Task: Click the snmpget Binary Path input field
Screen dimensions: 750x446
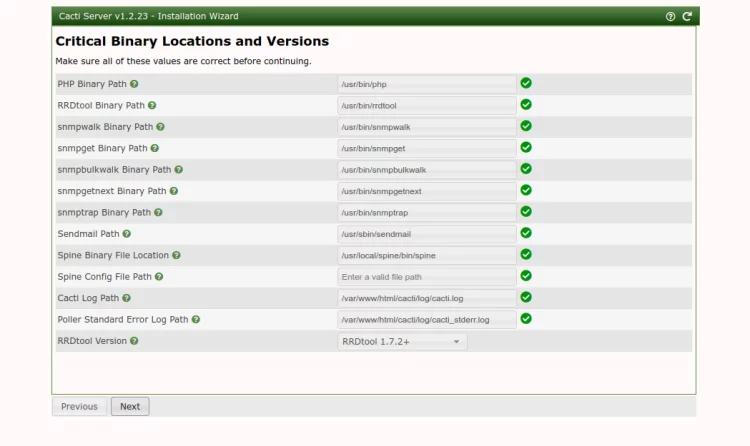Action: click(x=427, y=148)
